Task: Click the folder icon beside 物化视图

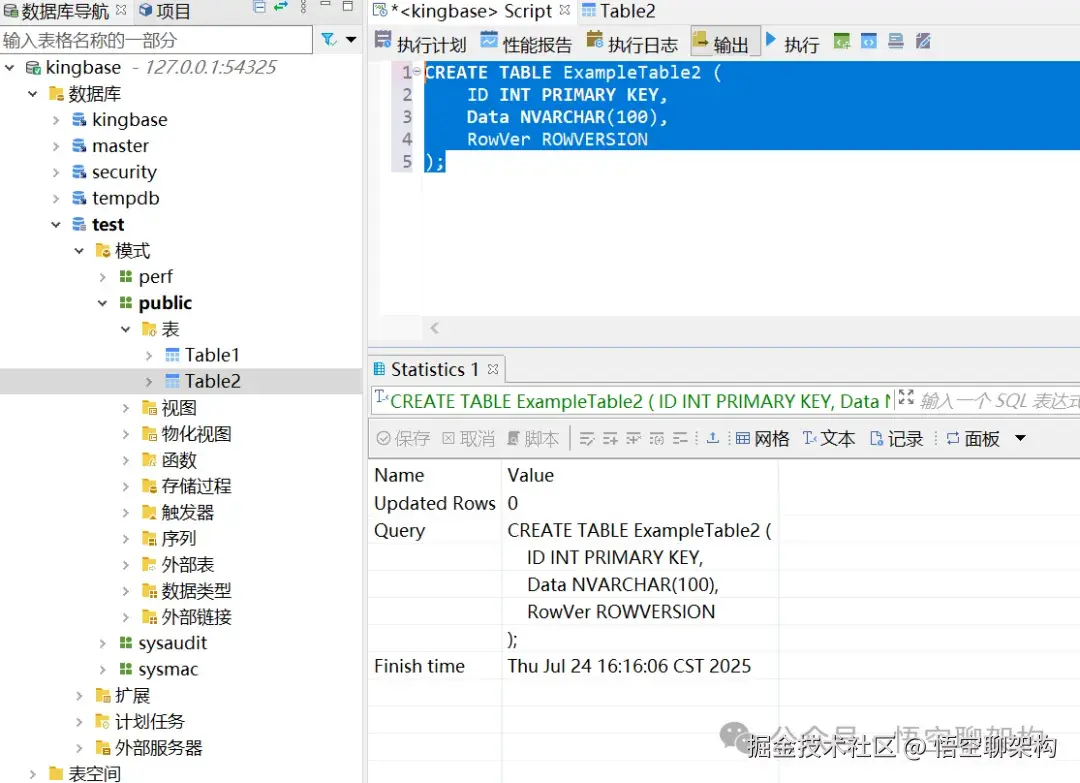Action: tap(149, 434)
